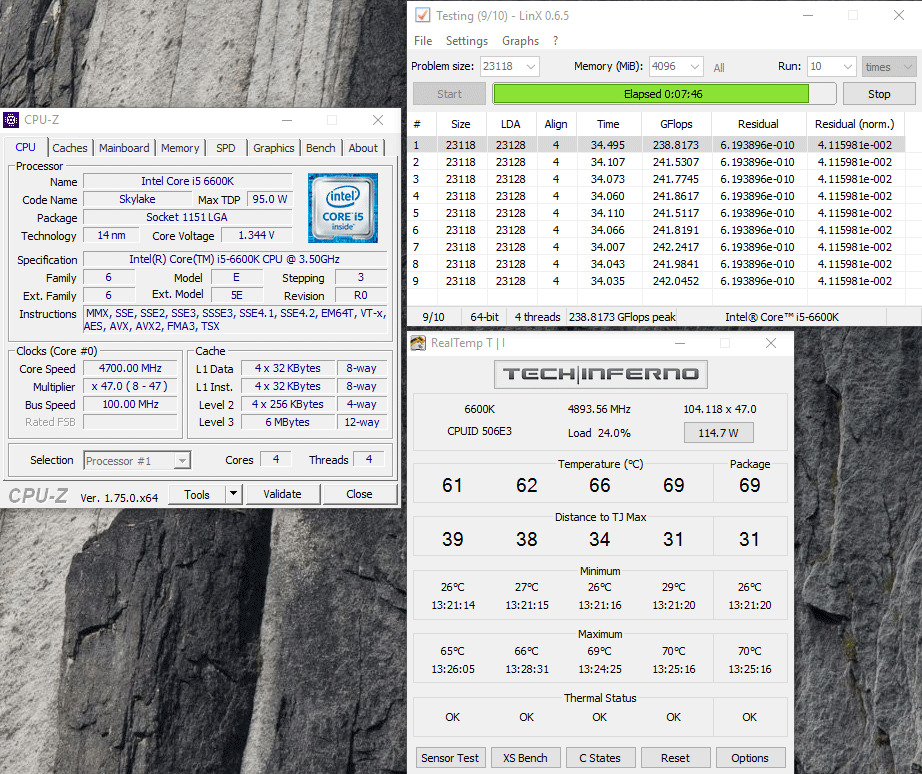Click the Level 3 cache 6 MBytes field

pos(288,422)
